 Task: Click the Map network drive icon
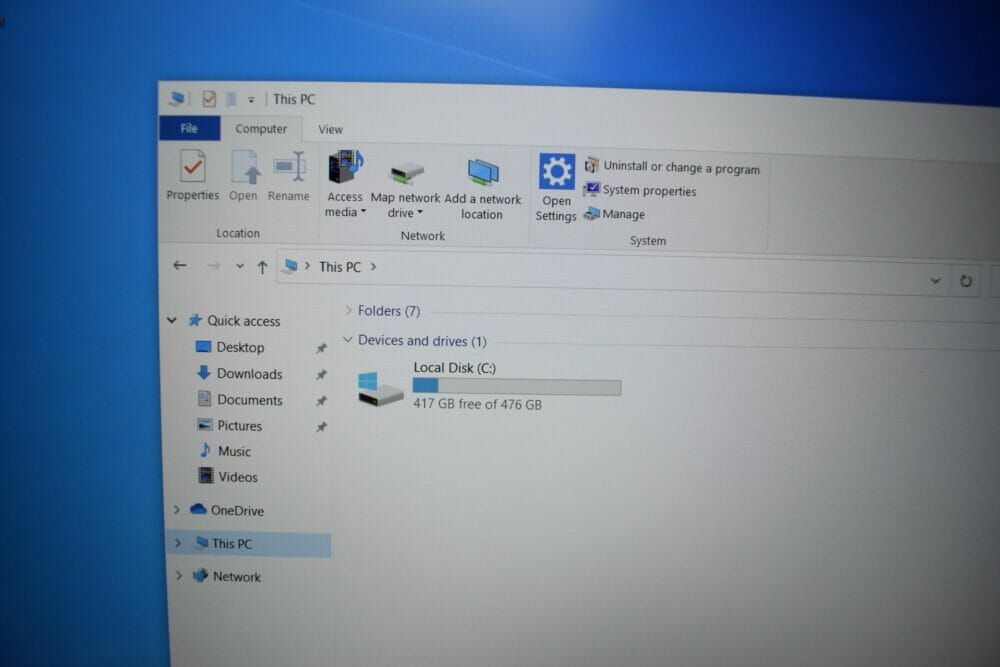406,173
